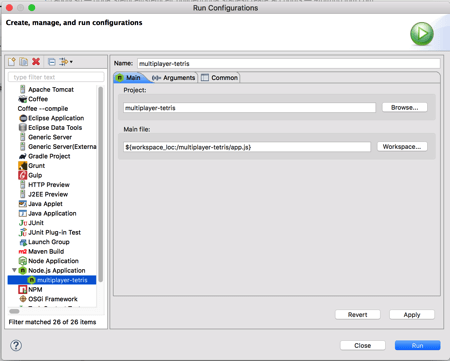This screenshot has width=450, height=361.
Task: Click the Apply button
Action: tap(412, 315)
